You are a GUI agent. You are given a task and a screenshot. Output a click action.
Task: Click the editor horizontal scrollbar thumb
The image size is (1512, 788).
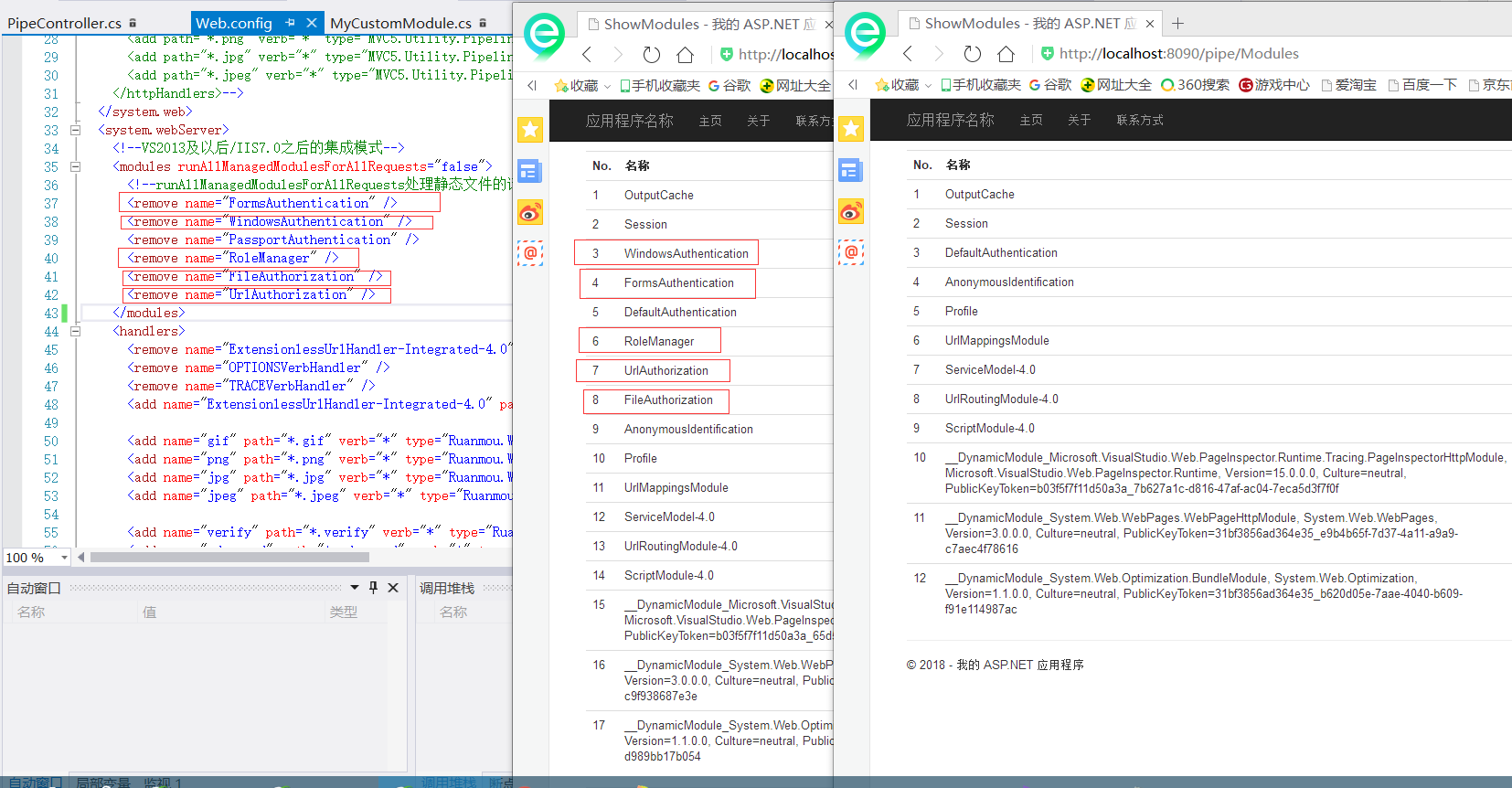click(x=229, y=557)
